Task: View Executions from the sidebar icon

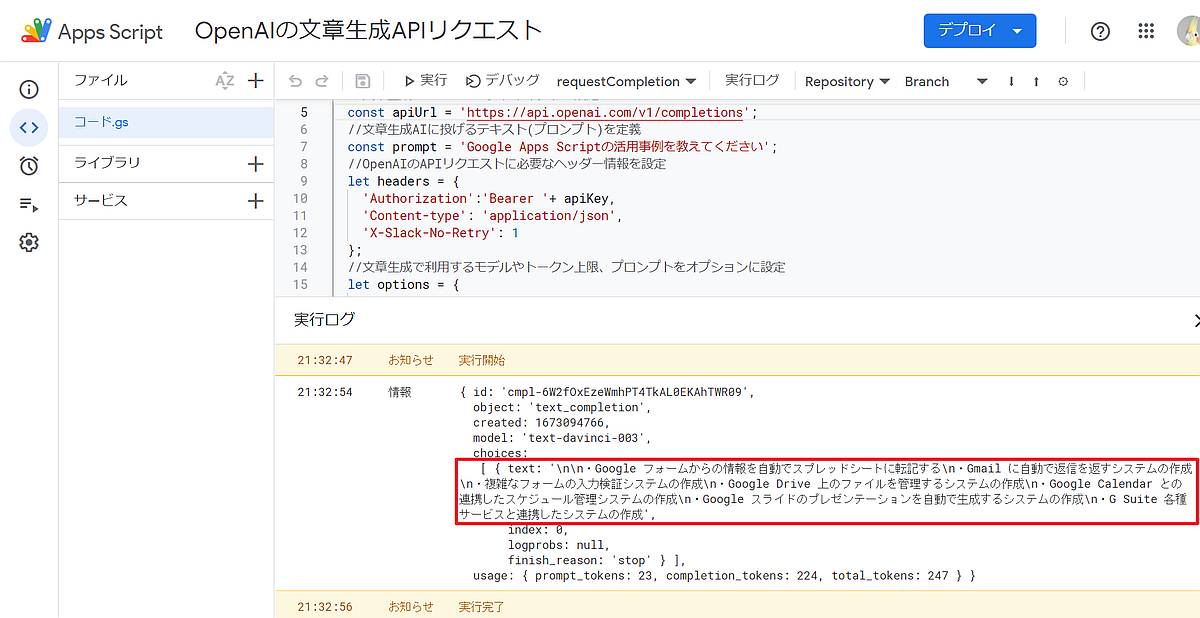Action: pyautogui.click(x=29, y=203)
